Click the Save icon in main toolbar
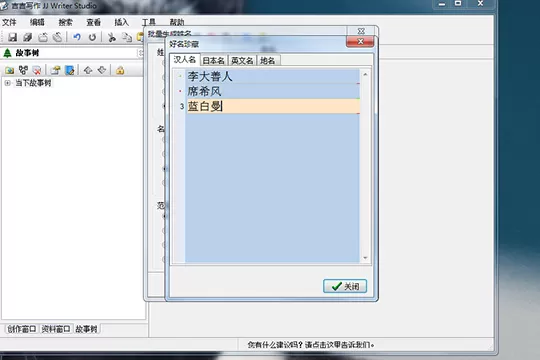The image size is (540, 360). (x=12, y=37)
